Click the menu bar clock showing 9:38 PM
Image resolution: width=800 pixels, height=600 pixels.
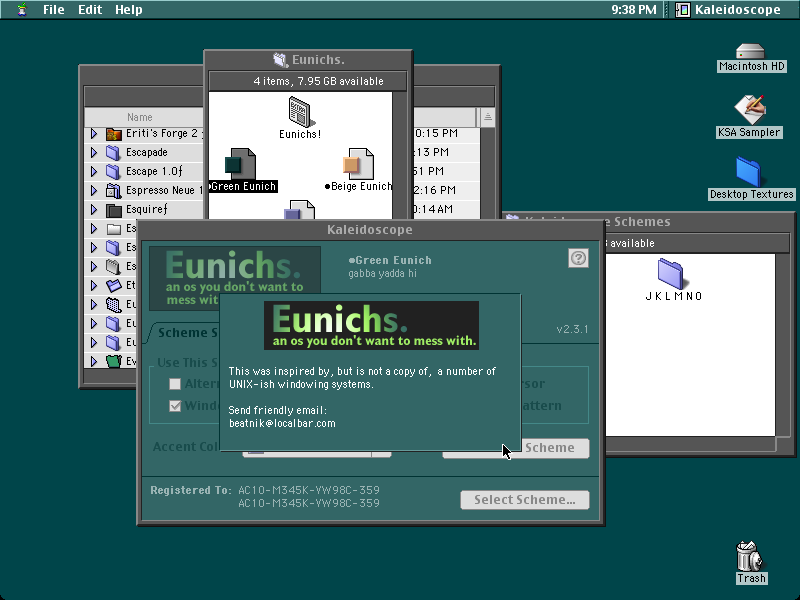coord(634,9)
